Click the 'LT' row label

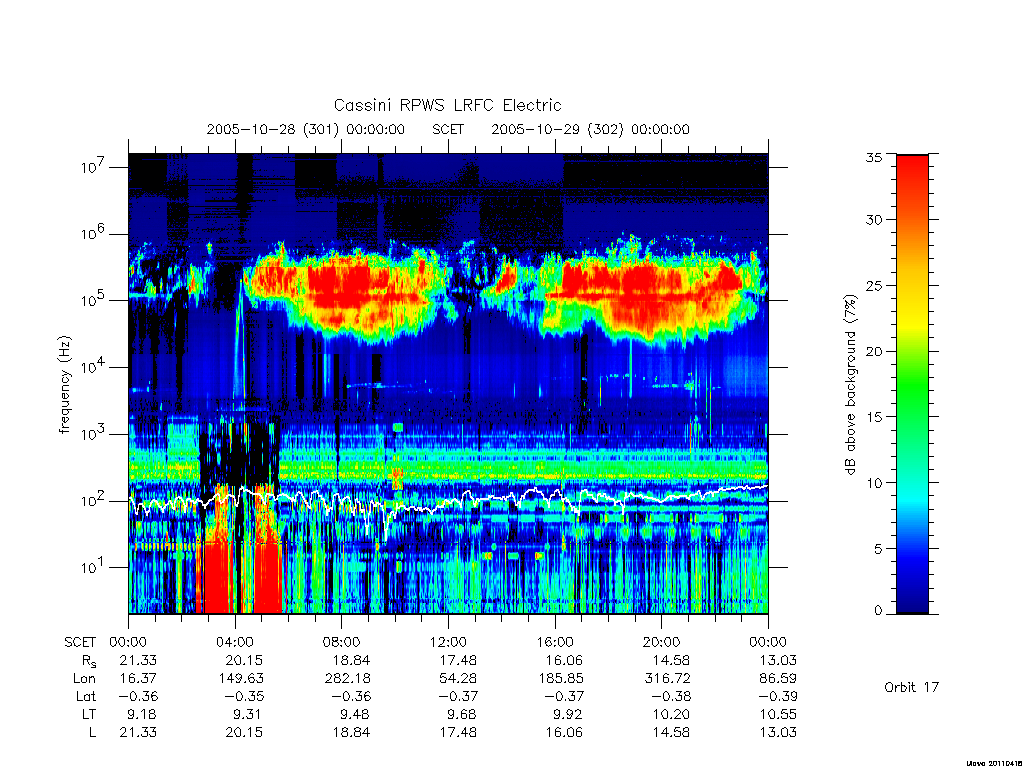(x=89, y=714)
